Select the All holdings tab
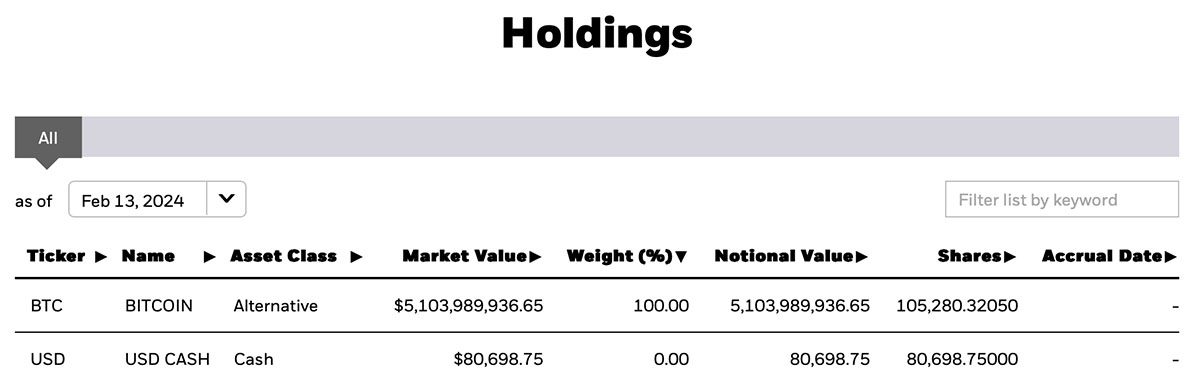Viewport: 1200px width, 391px height. (x=48, y=138)
